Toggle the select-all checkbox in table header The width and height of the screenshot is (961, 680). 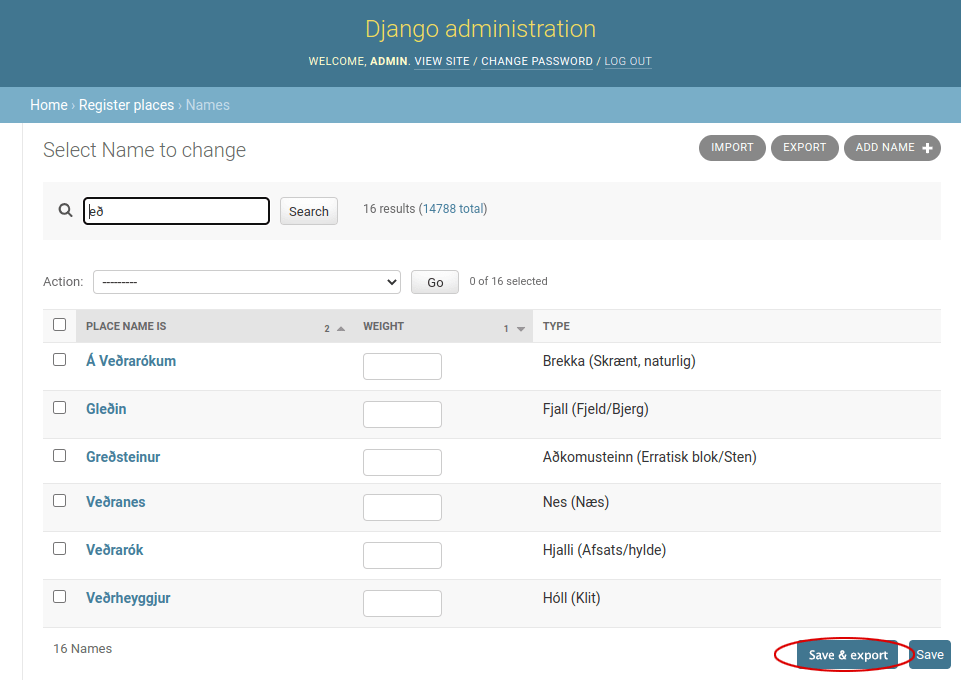pyautogui.click(x=59, y=325)
